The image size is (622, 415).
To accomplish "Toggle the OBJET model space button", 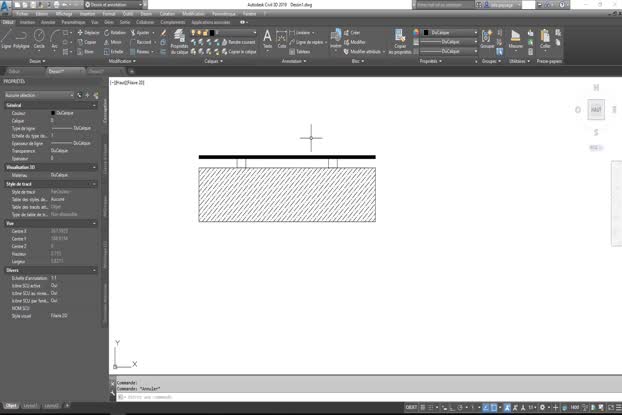I will click(x=411, y=407).
